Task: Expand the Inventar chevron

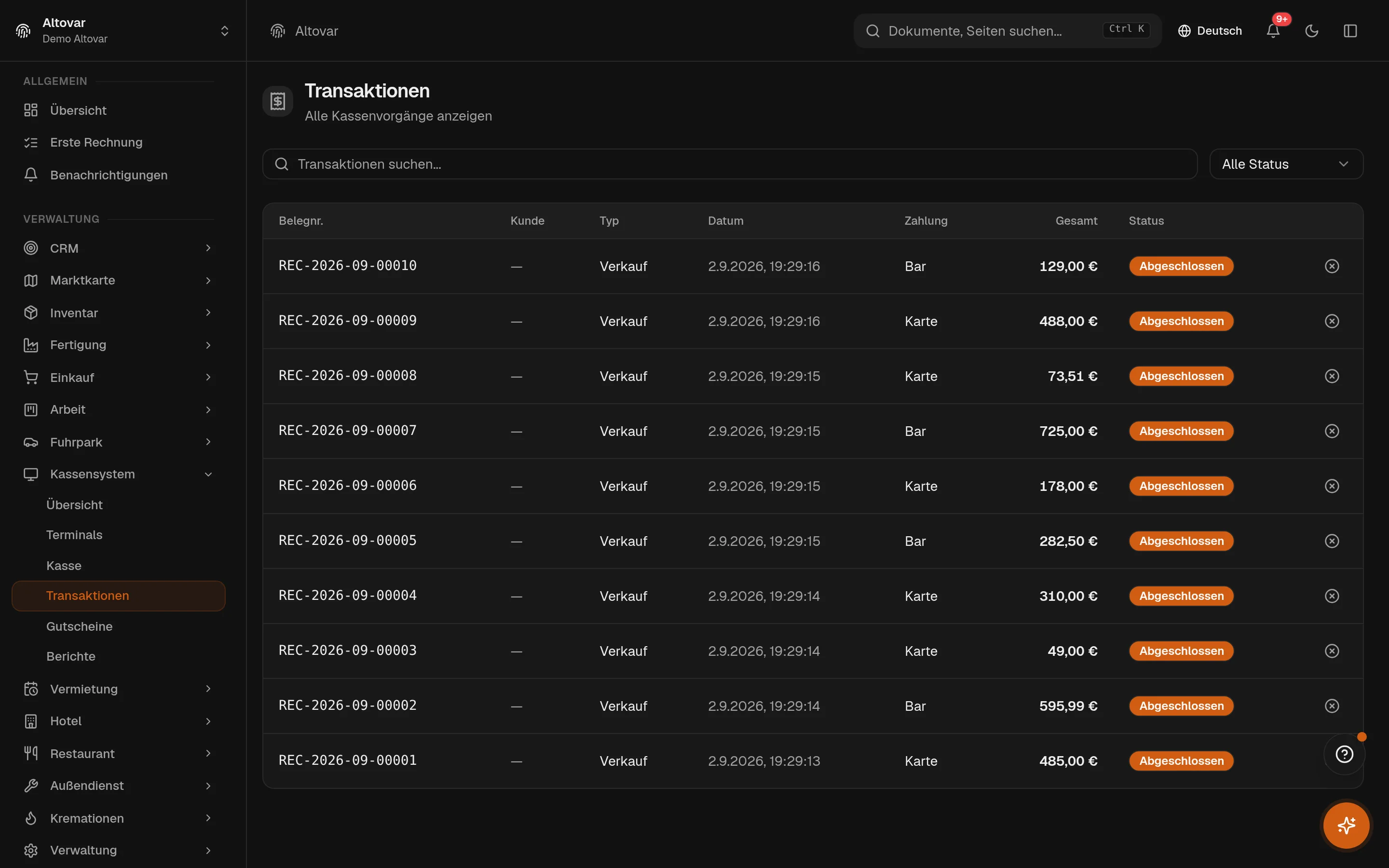Action: pyautogui.click(x=208, y=313)
